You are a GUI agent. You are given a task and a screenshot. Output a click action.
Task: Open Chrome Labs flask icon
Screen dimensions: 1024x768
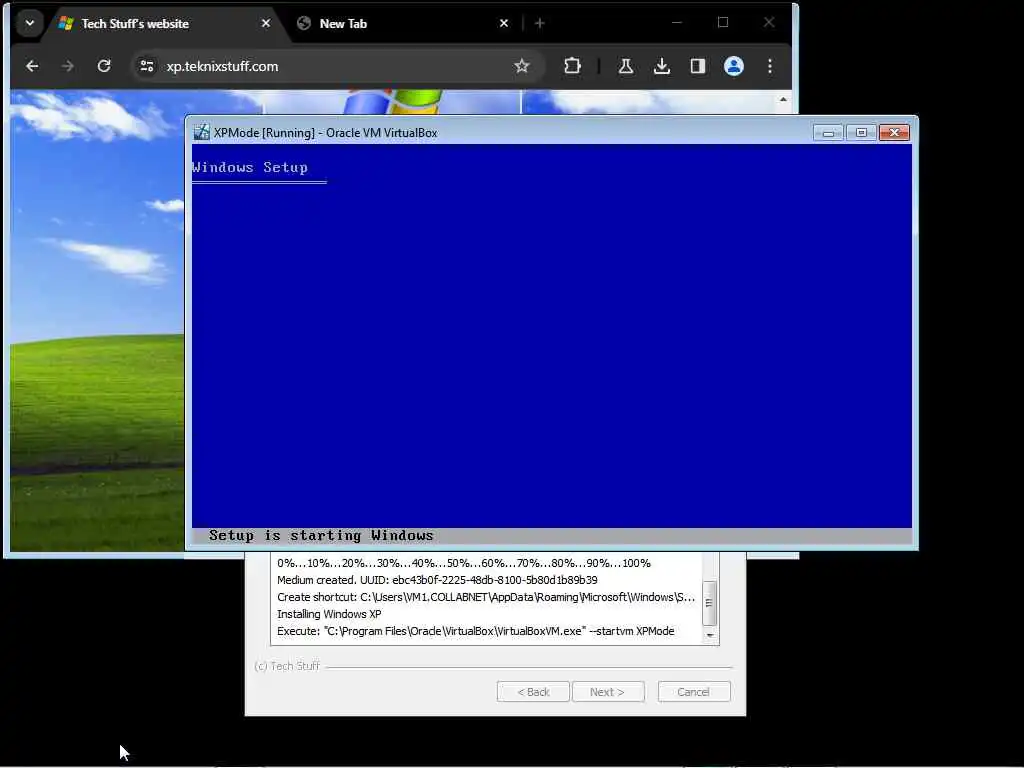pyautogui.click(x=626, y=66)
